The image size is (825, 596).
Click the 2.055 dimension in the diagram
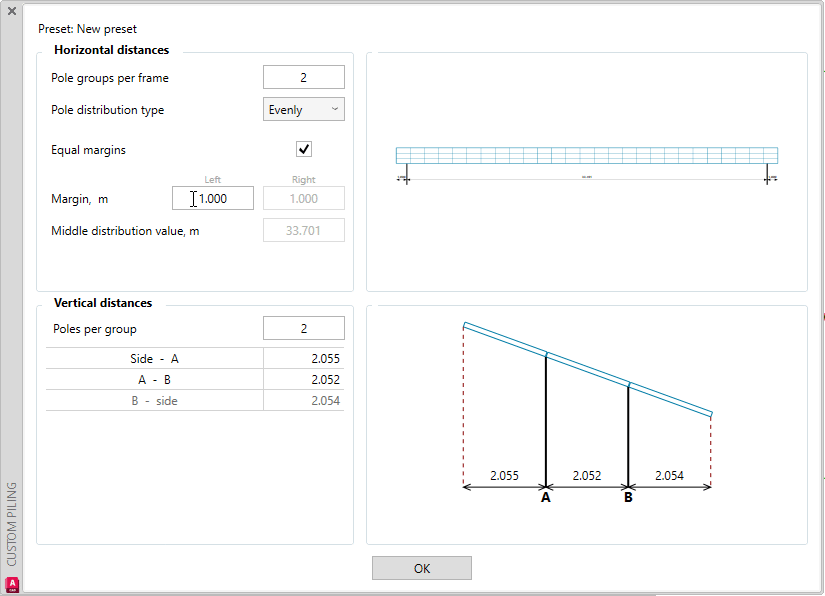[x=504, y=476]
